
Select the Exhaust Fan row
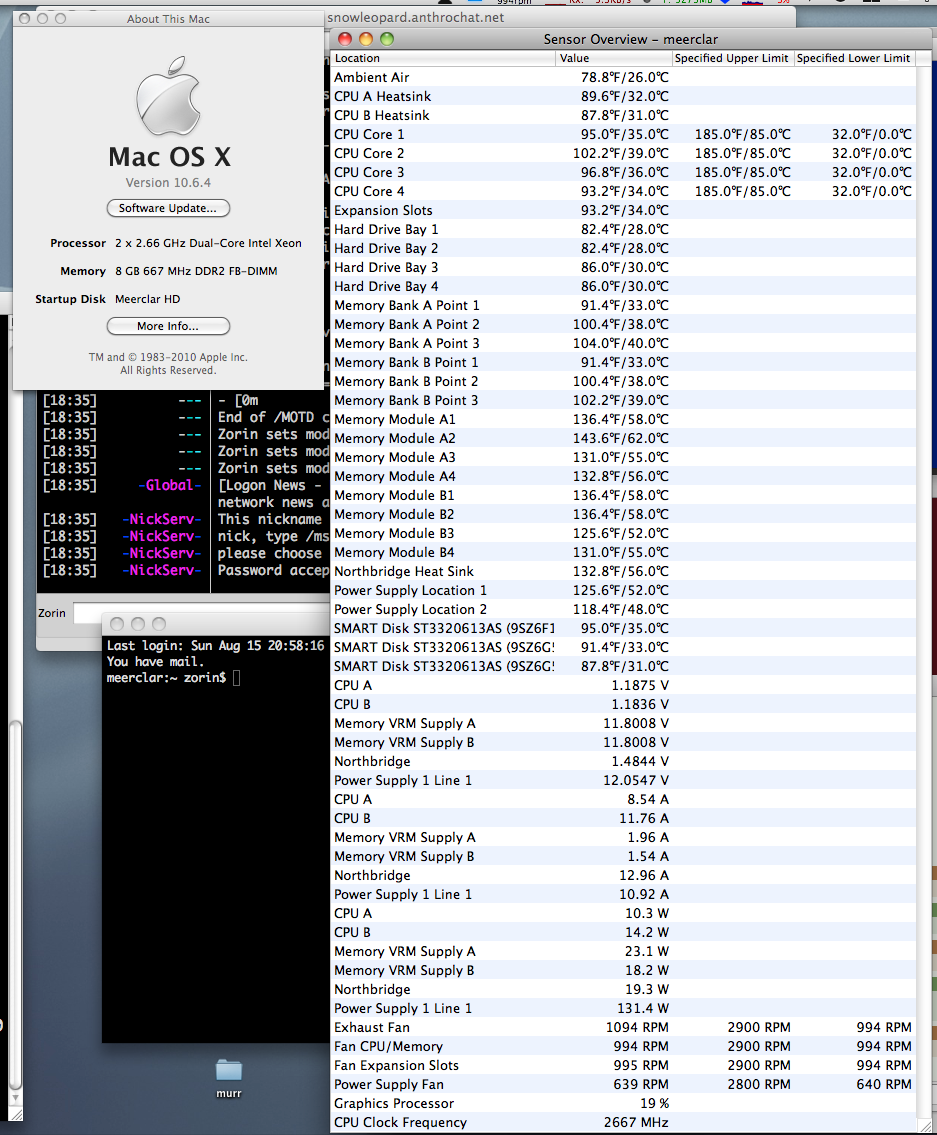(623, 1027)
